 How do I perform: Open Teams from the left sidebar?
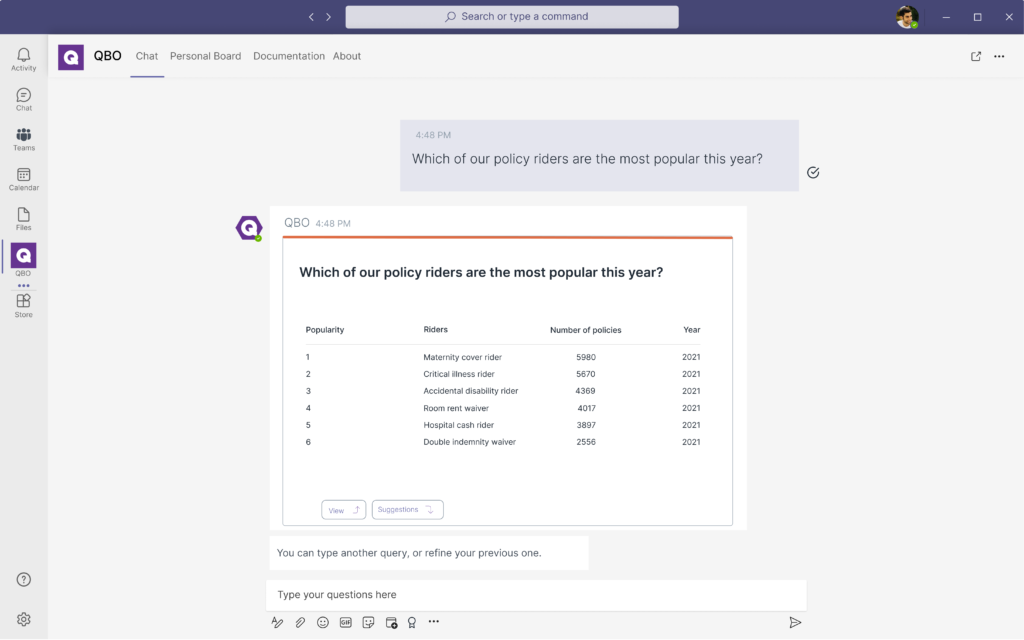(x=23, y=139)
